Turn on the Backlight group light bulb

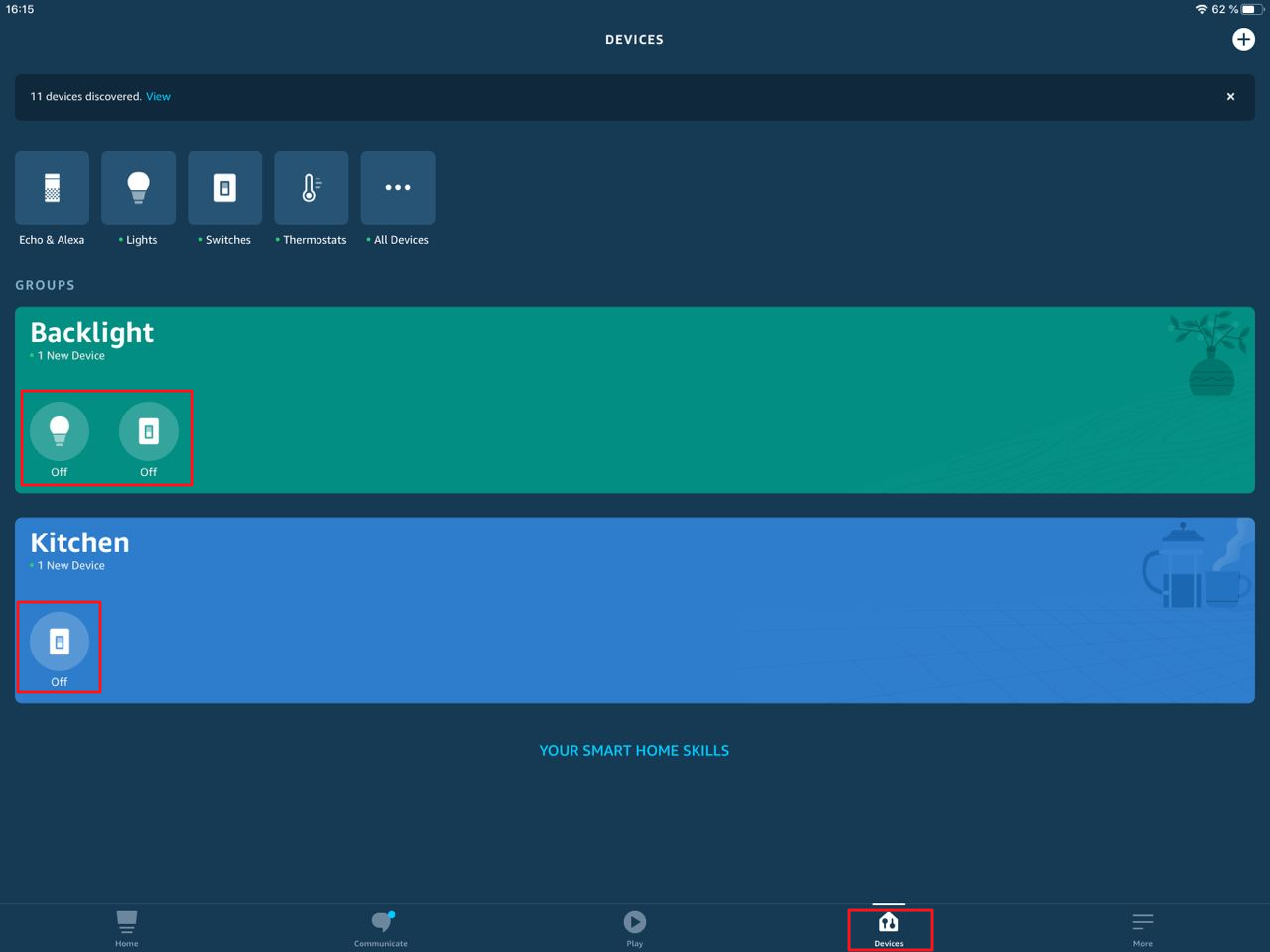(x=60, y=430)
